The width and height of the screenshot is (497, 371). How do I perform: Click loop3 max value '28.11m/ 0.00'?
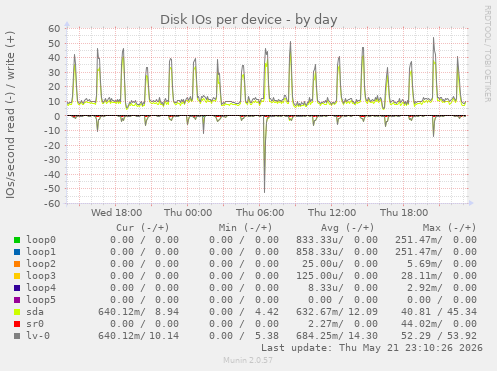pos(439,276)
